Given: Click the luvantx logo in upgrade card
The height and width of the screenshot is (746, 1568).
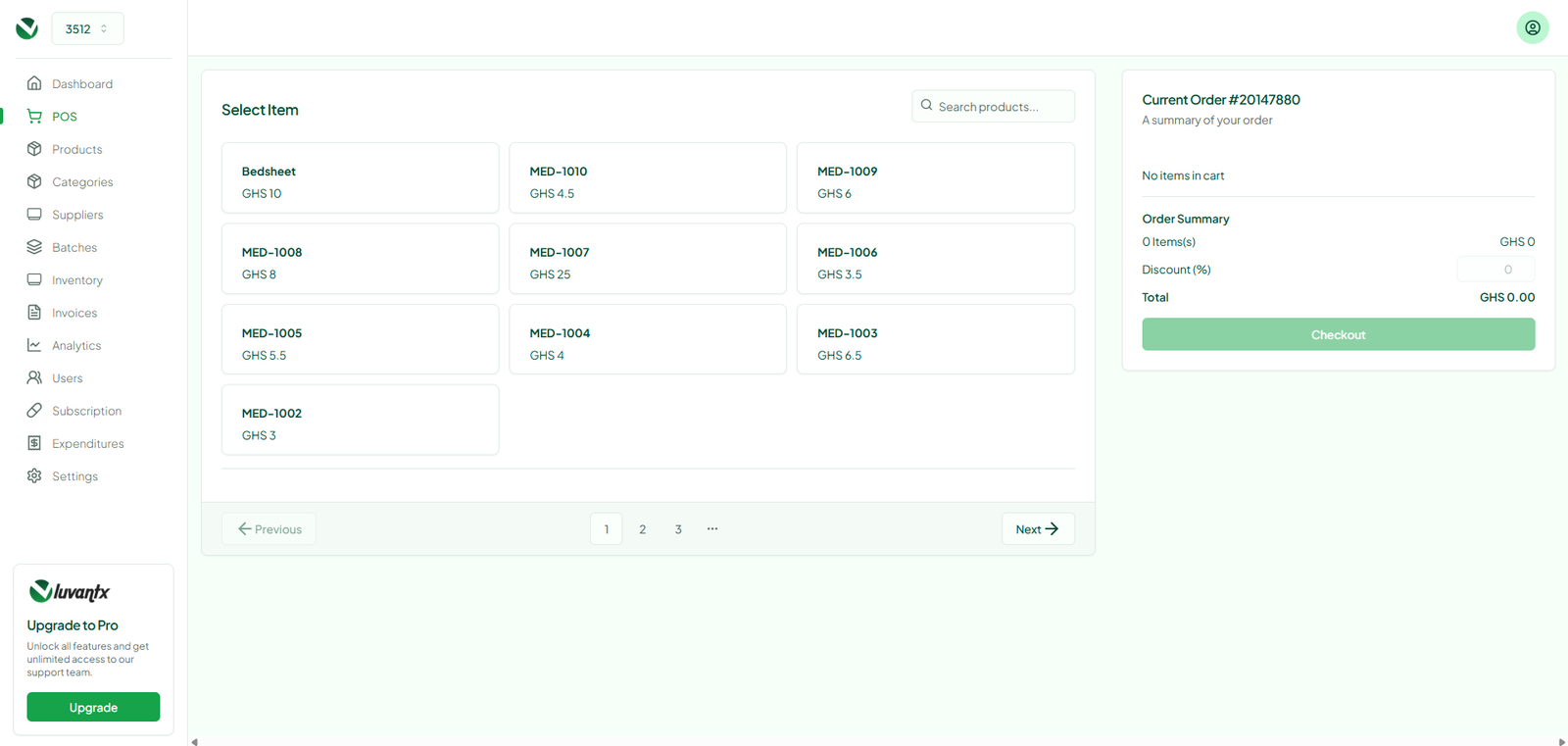Looking at the screenshot, I should (70, 591).
